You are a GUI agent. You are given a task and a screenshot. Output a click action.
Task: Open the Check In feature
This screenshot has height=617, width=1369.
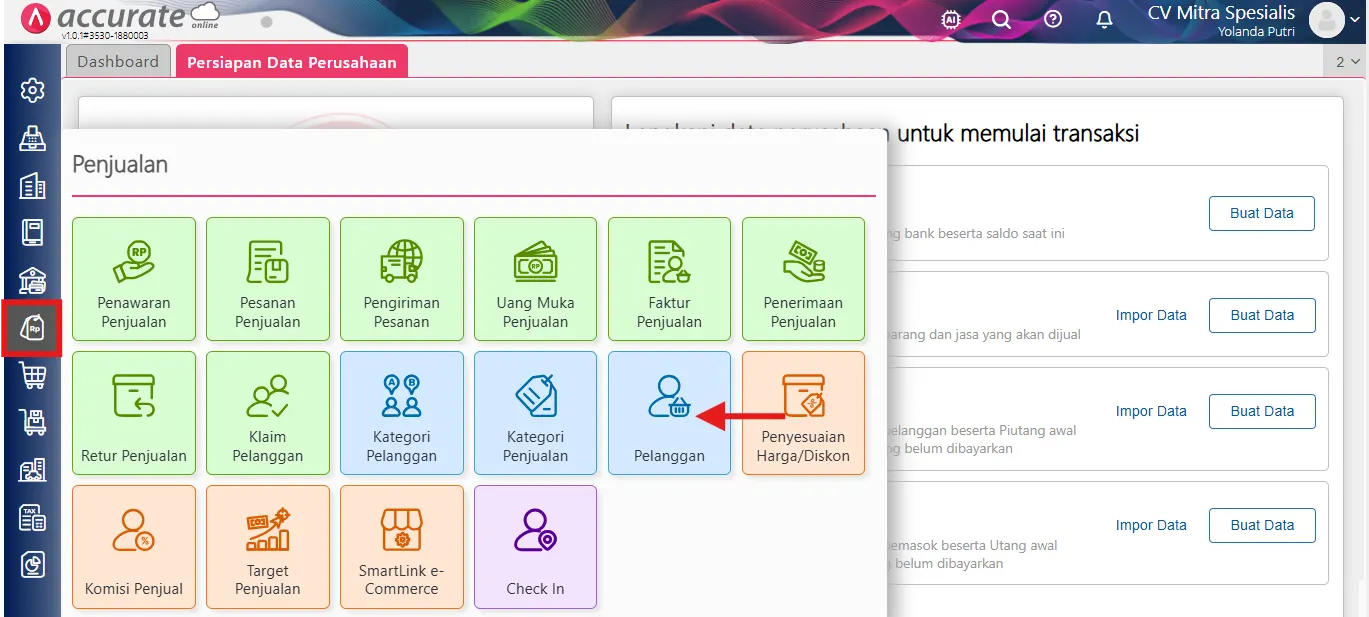(535, 547)
